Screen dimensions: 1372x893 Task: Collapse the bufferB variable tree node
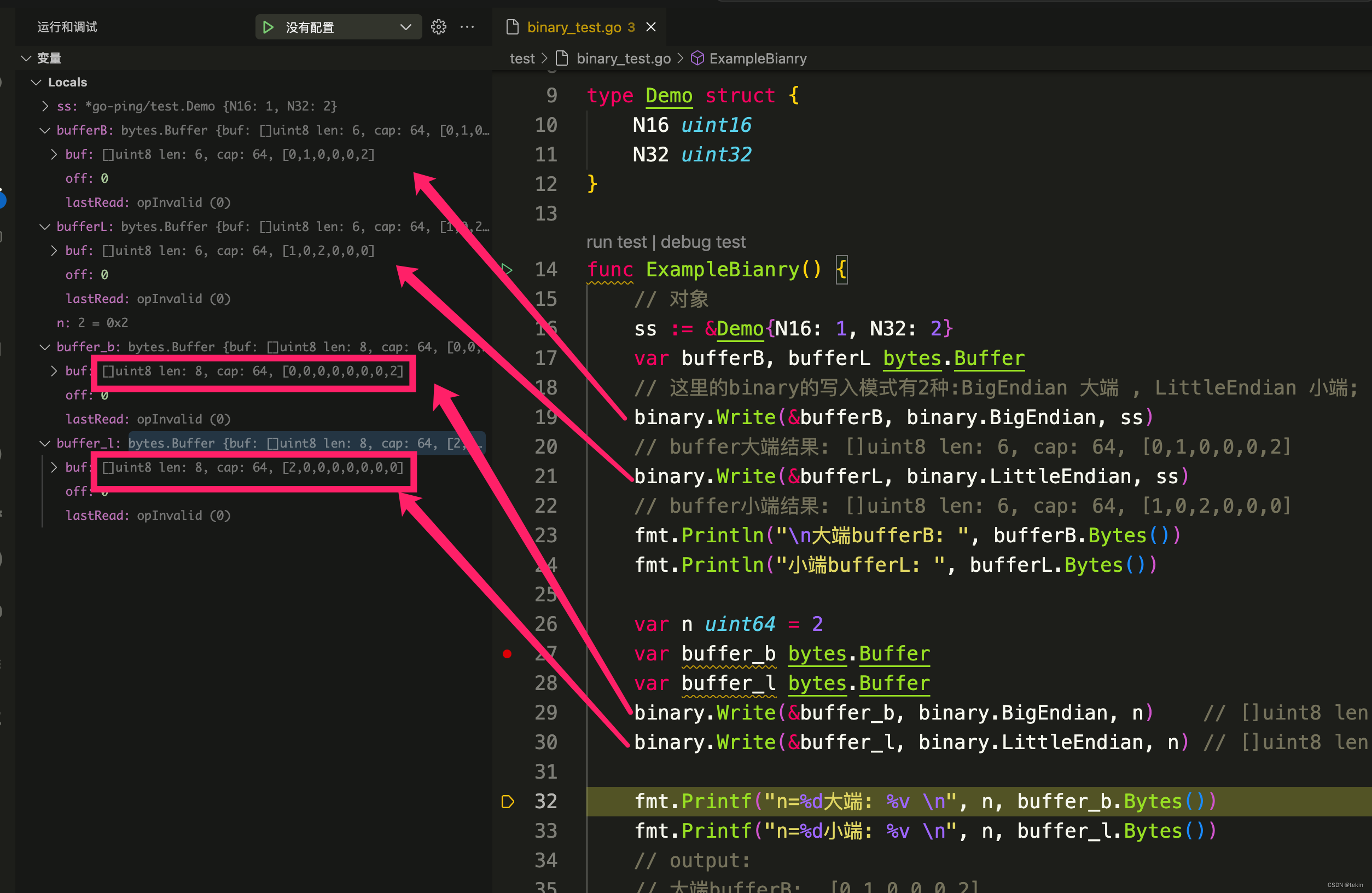coord(45,130)
